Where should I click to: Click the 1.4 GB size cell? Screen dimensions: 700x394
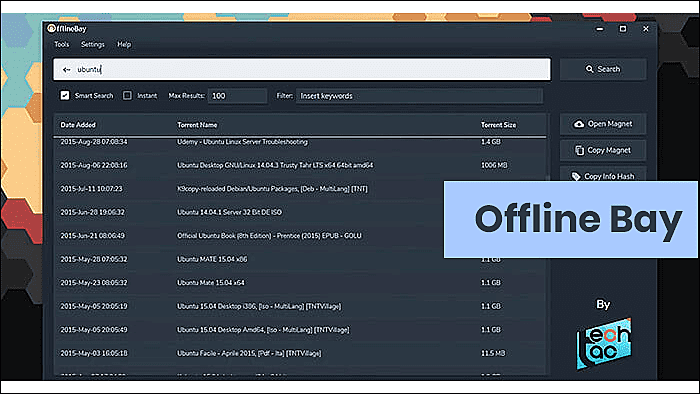point(491,142)
